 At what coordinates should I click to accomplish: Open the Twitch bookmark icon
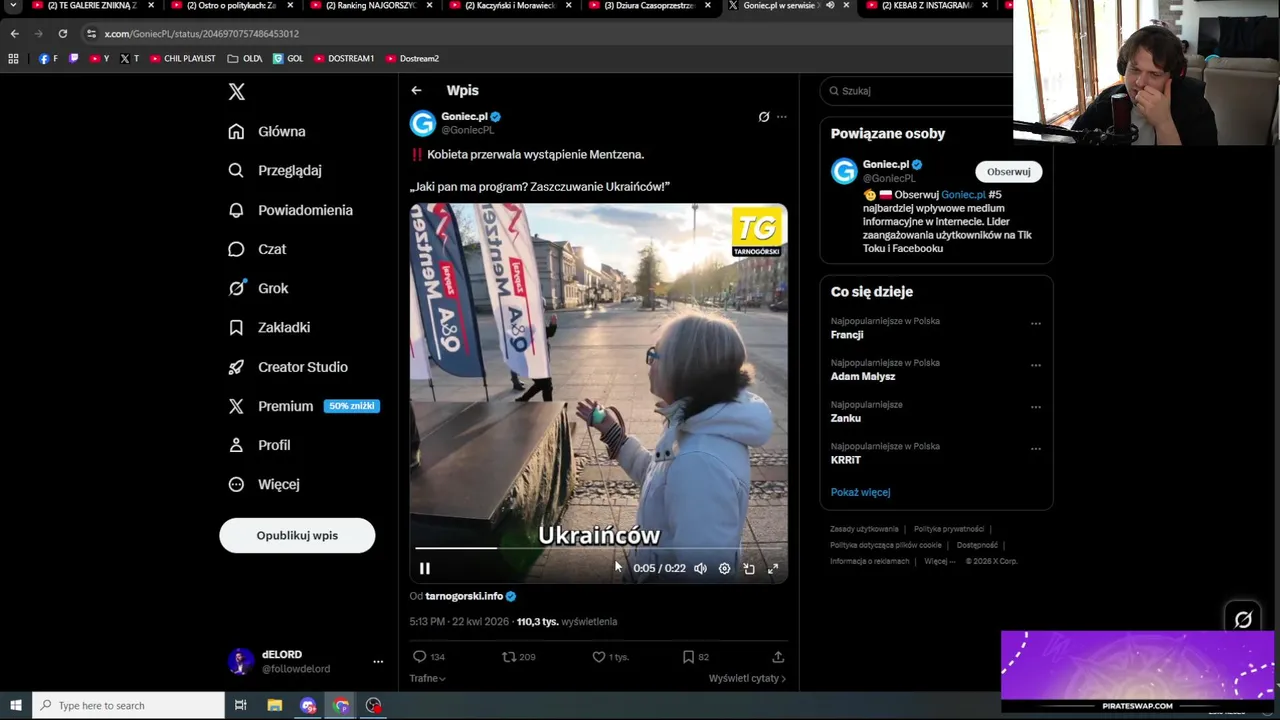[73, 58]
